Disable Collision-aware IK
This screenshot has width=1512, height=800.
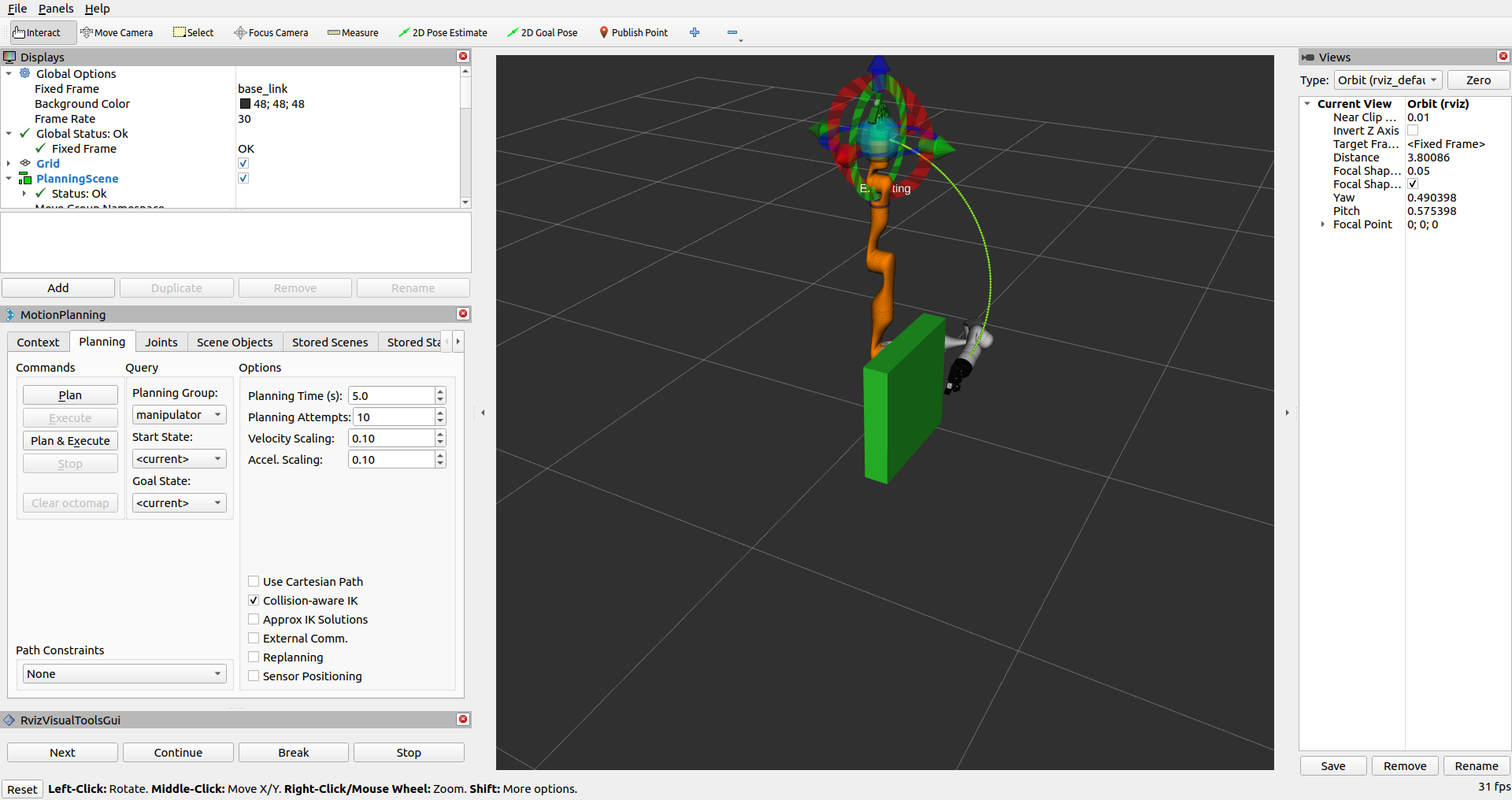click(x=254, y=600)
